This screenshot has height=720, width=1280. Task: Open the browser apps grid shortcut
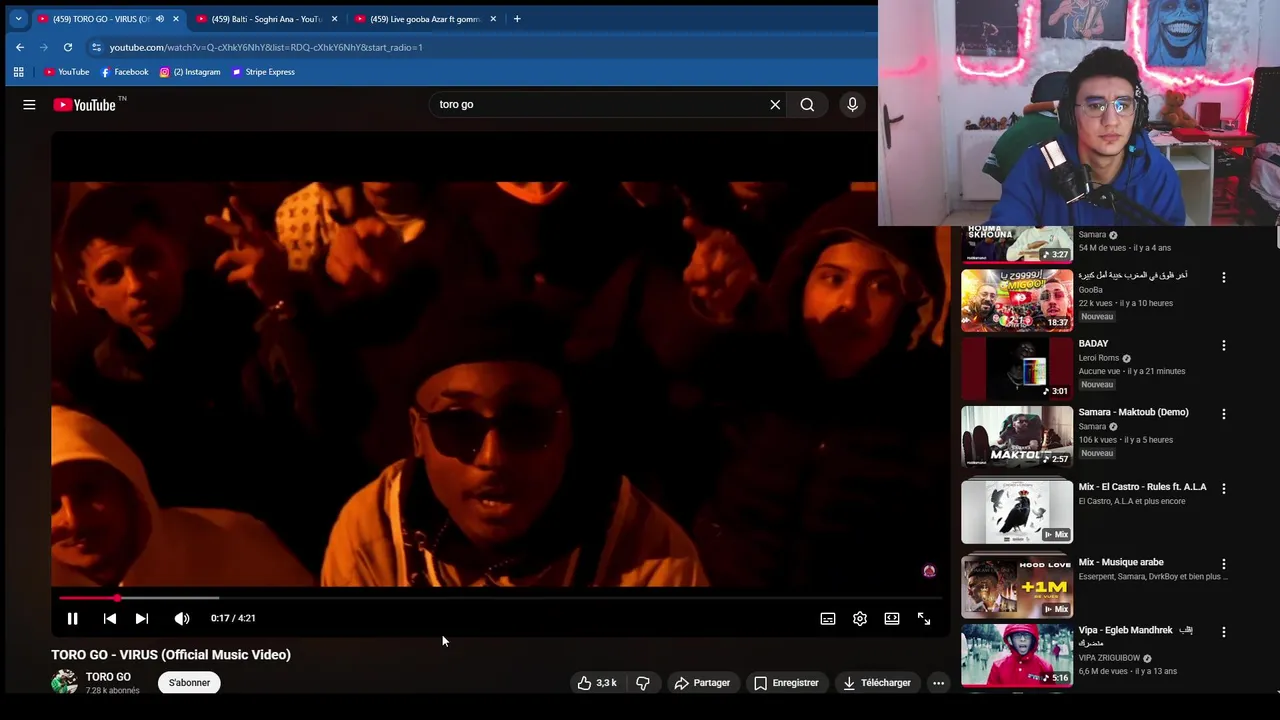[18, 72]
